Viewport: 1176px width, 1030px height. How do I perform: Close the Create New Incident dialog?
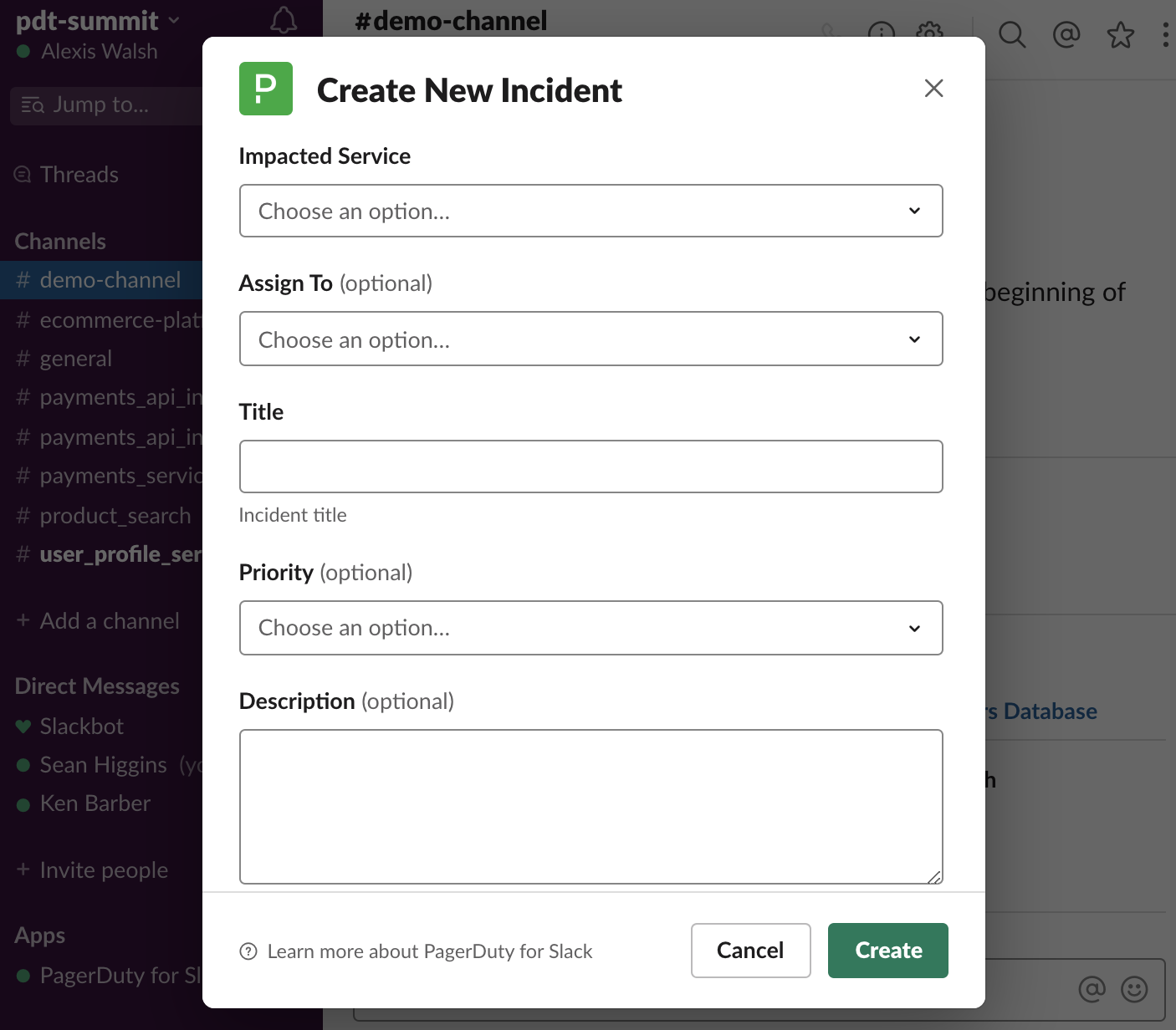(x=933, y=89)
